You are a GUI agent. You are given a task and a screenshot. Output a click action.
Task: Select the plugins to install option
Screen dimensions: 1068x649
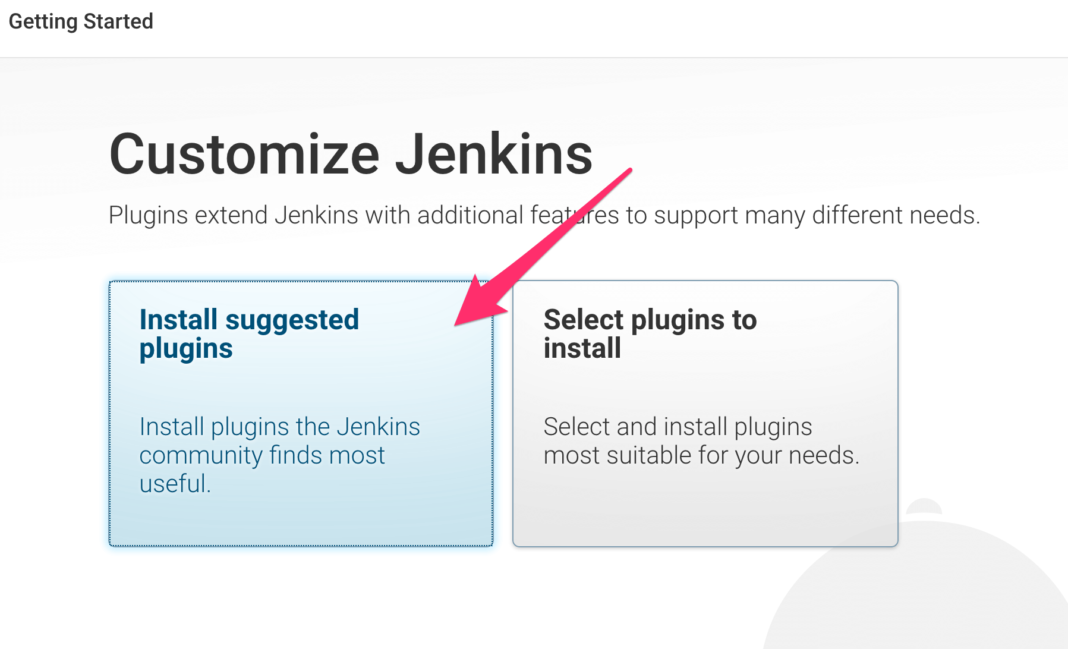(705, 413)
